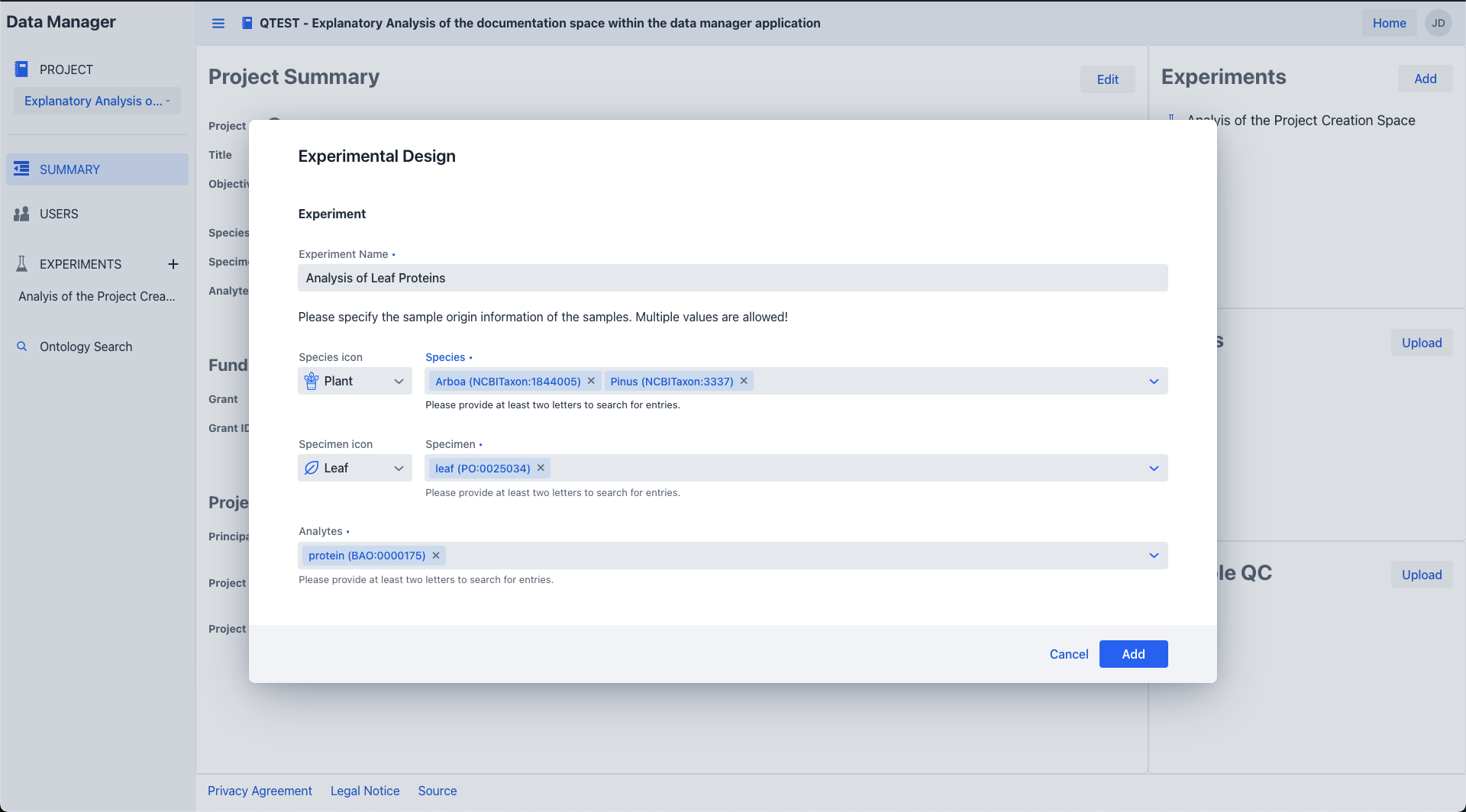Remove the Arboa species tag
Viewport: 1466px width, 812px height.
(x=591, y=381)
